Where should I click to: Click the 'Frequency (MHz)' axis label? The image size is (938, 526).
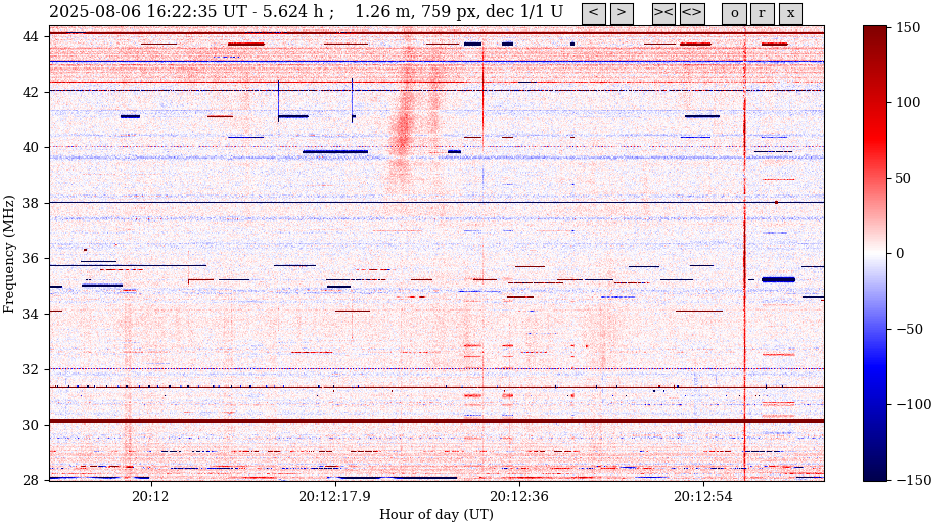(x=10, y=255)
